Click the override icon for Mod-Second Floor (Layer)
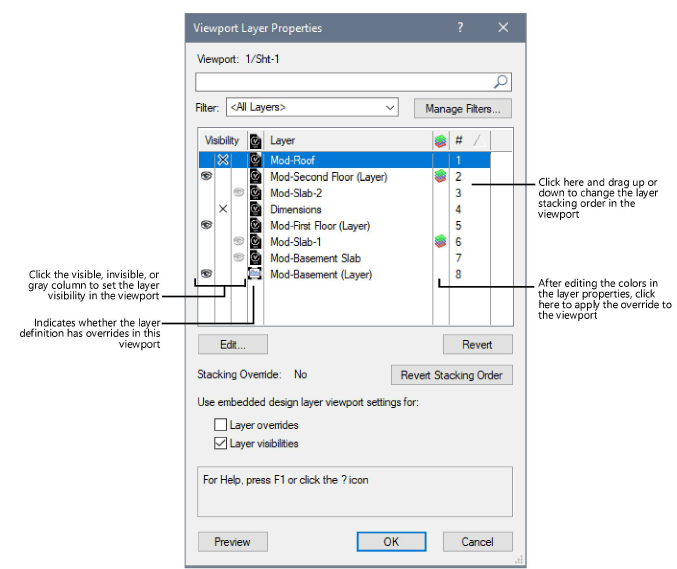 pyautogui.click(x=255, y=177)
